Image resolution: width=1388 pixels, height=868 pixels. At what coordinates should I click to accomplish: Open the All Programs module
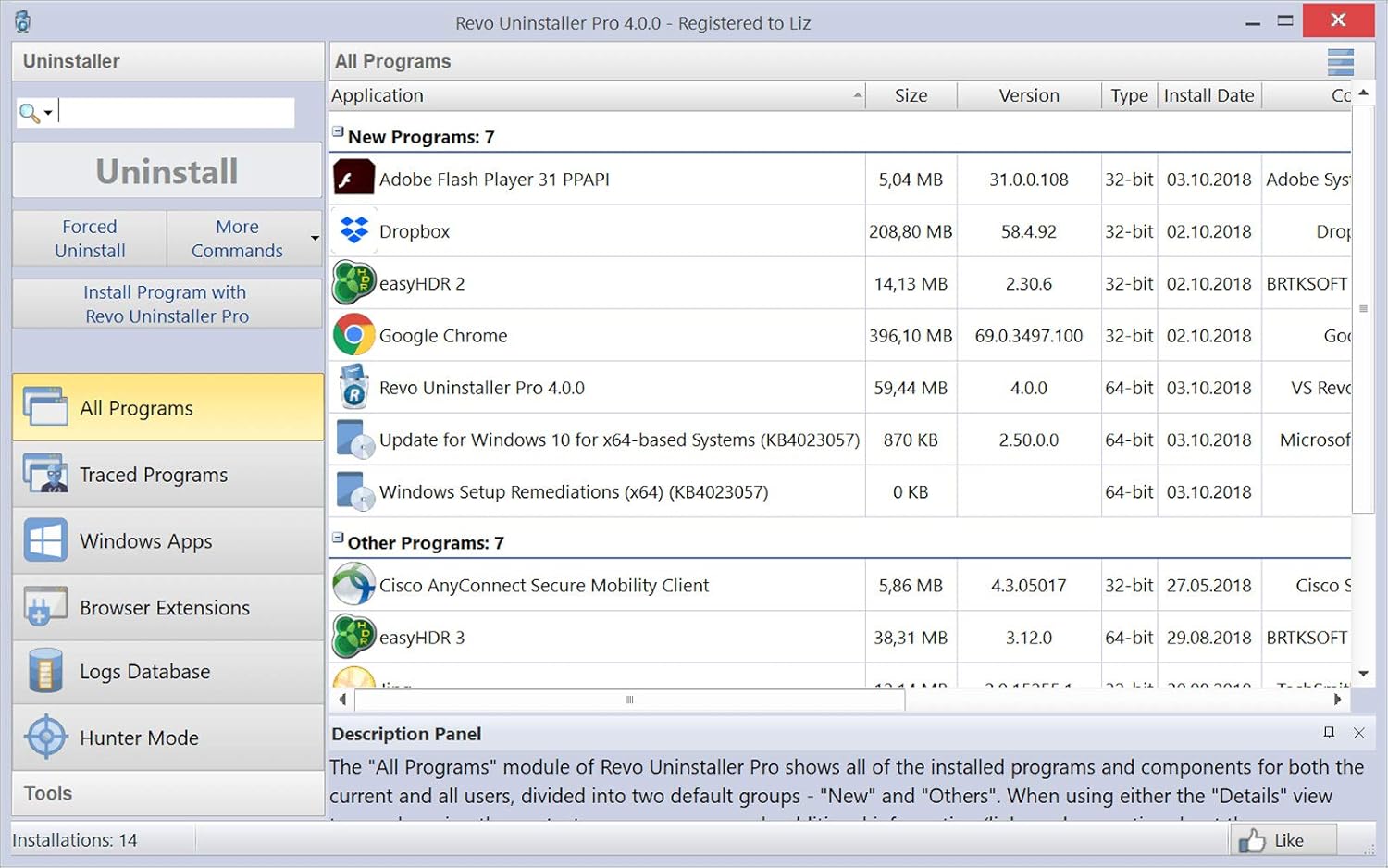pyautogui.click(x=167, y=407)
